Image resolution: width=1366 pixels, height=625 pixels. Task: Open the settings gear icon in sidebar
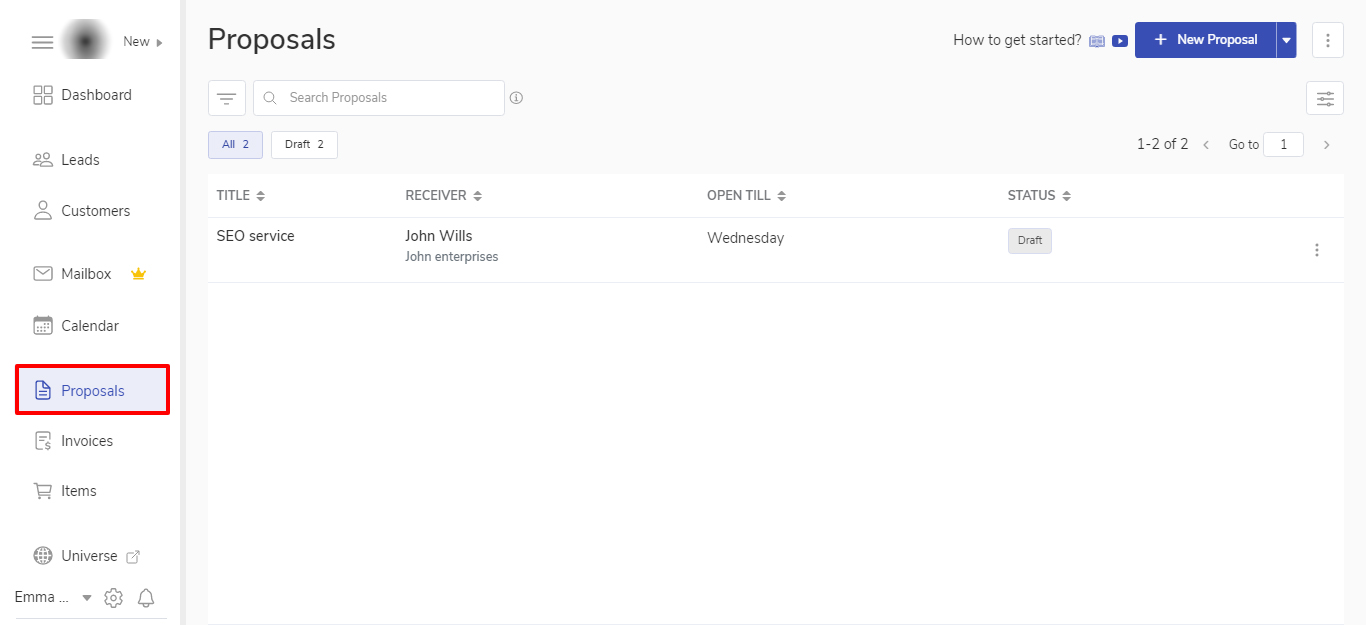(114, 598)
